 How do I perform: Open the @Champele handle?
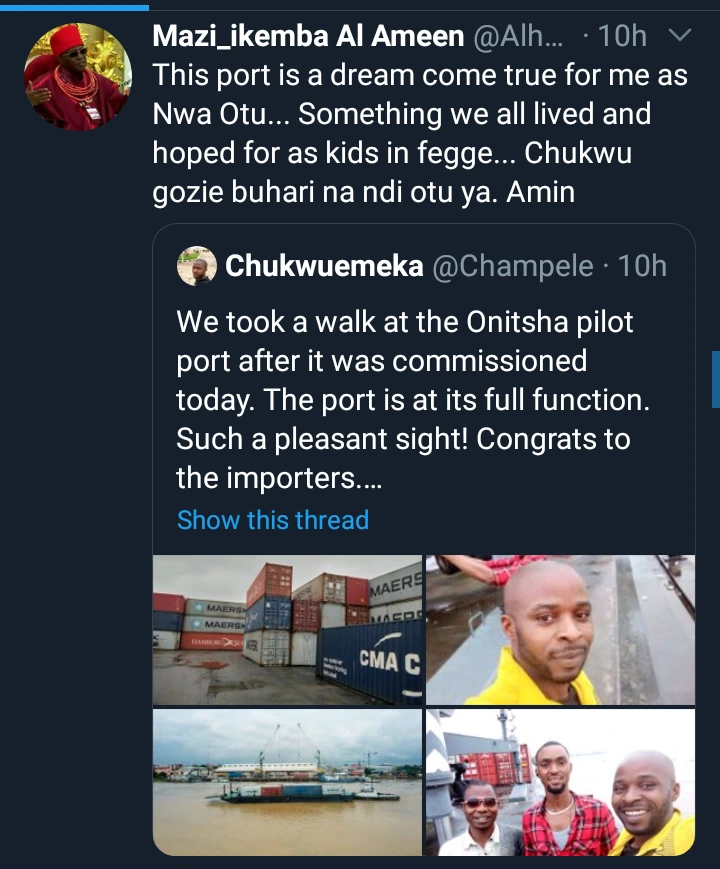tap(513, 266)
